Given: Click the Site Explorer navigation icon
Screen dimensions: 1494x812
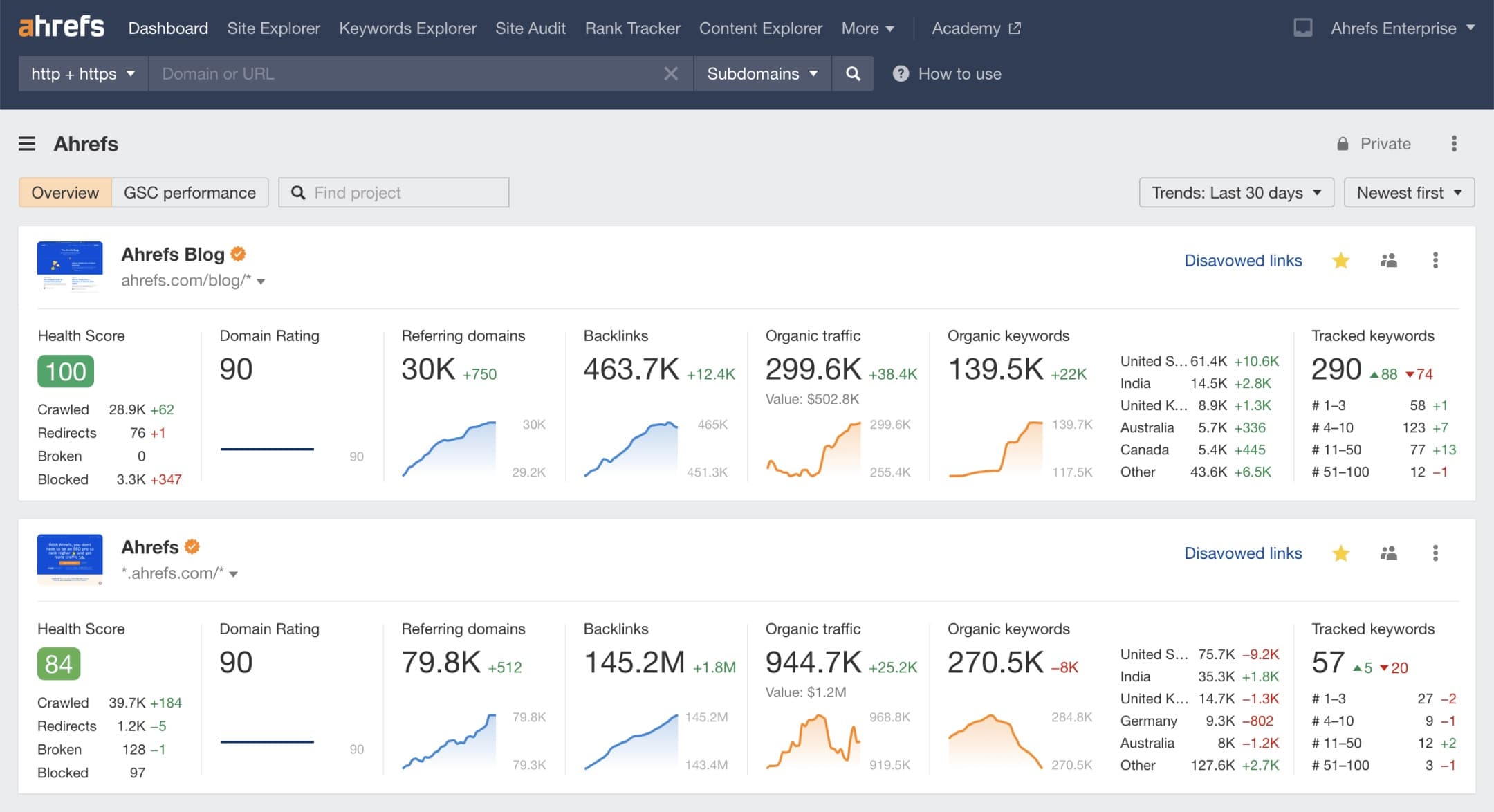Looking at the screenshot, I should point(274,27).
